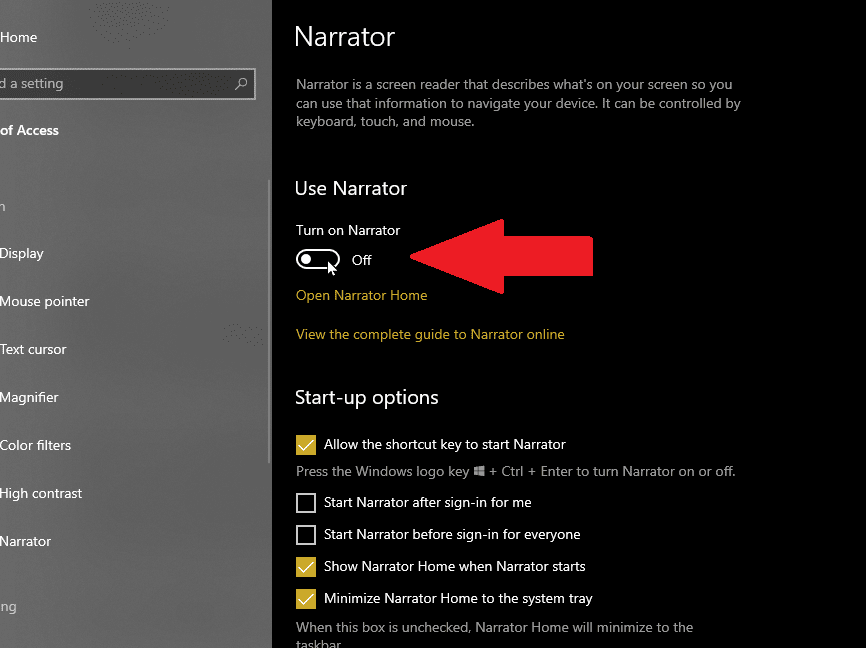Click the Windows logo key shortcut hint text

point(515,471)
